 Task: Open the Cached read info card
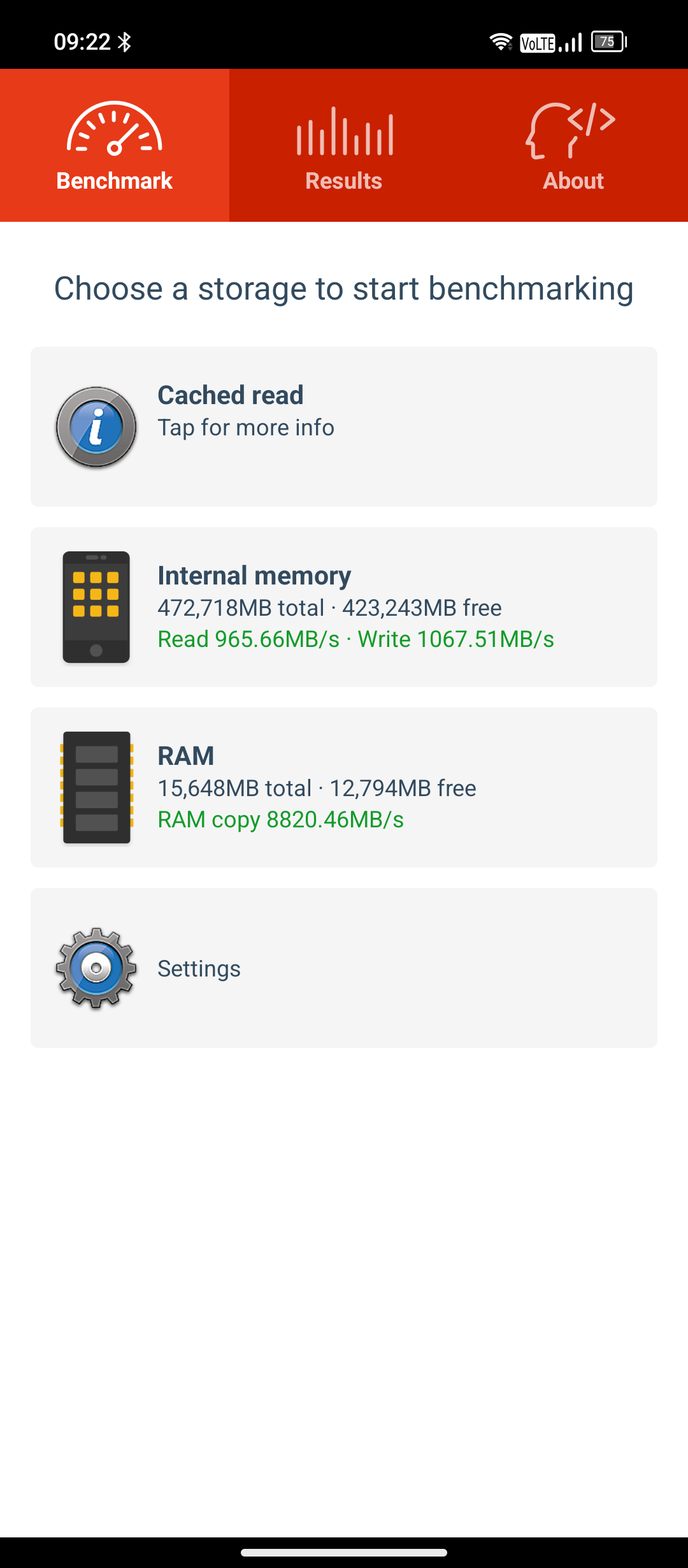point(344,427)
